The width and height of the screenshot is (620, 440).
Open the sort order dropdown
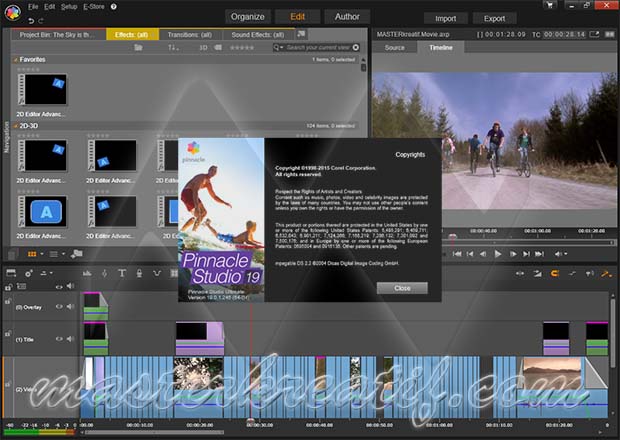(x=174, y=47)
